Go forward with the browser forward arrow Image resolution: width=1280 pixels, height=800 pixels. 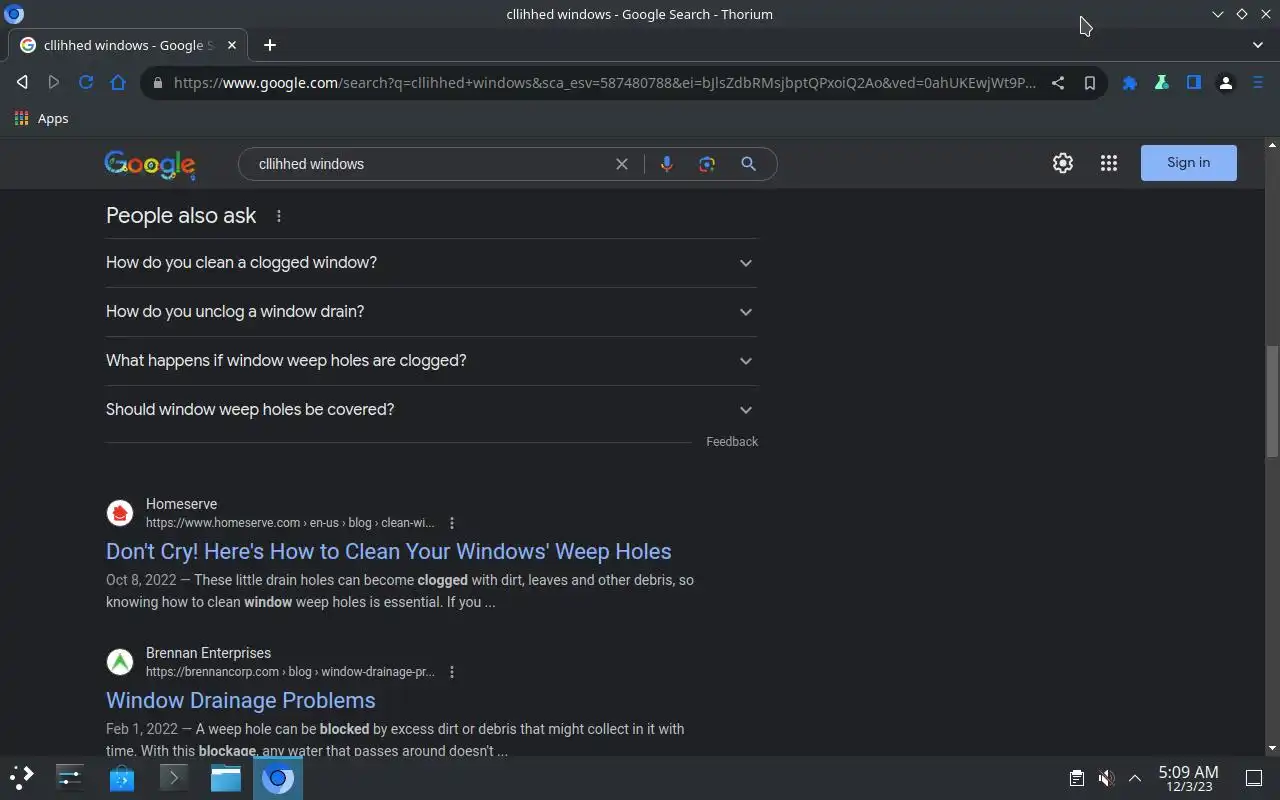(x=54, y=82)
